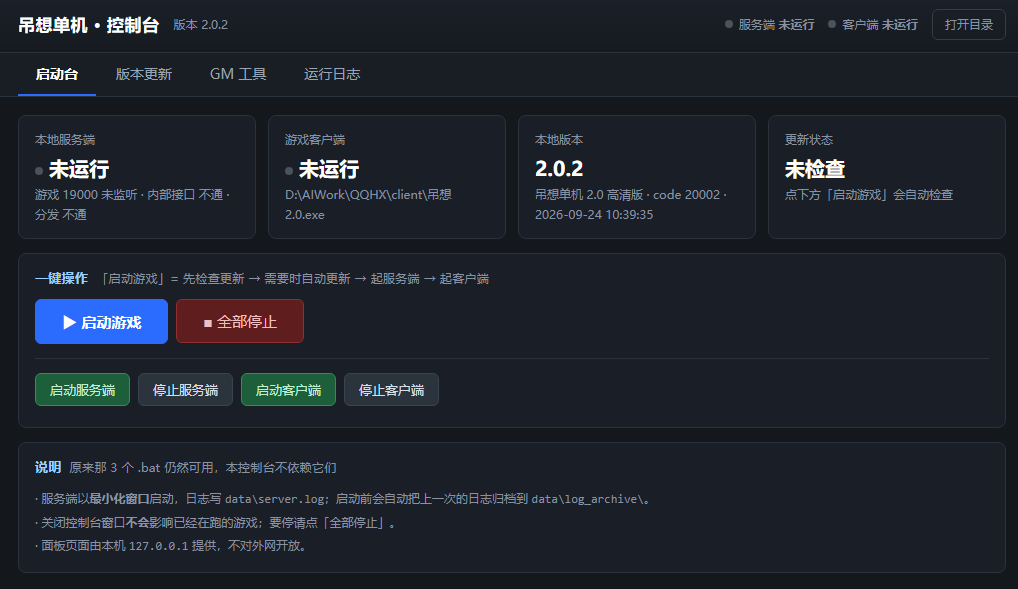1018x589 pixels.
Task: Click the 启动服务端 button
Action: pos(82,390)
